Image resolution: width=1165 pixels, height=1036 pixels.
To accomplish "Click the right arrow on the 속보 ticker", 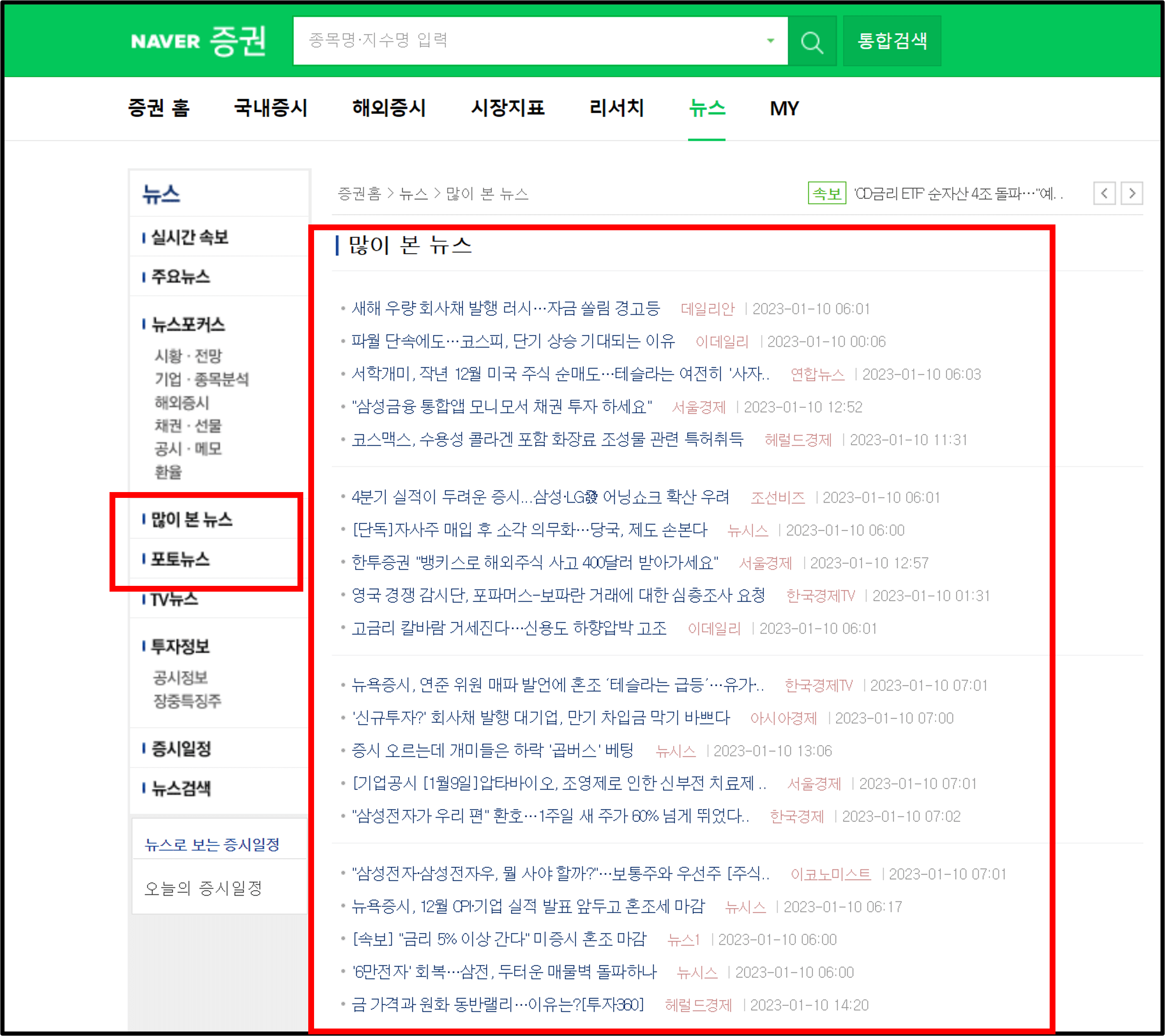I will 1132,194.
